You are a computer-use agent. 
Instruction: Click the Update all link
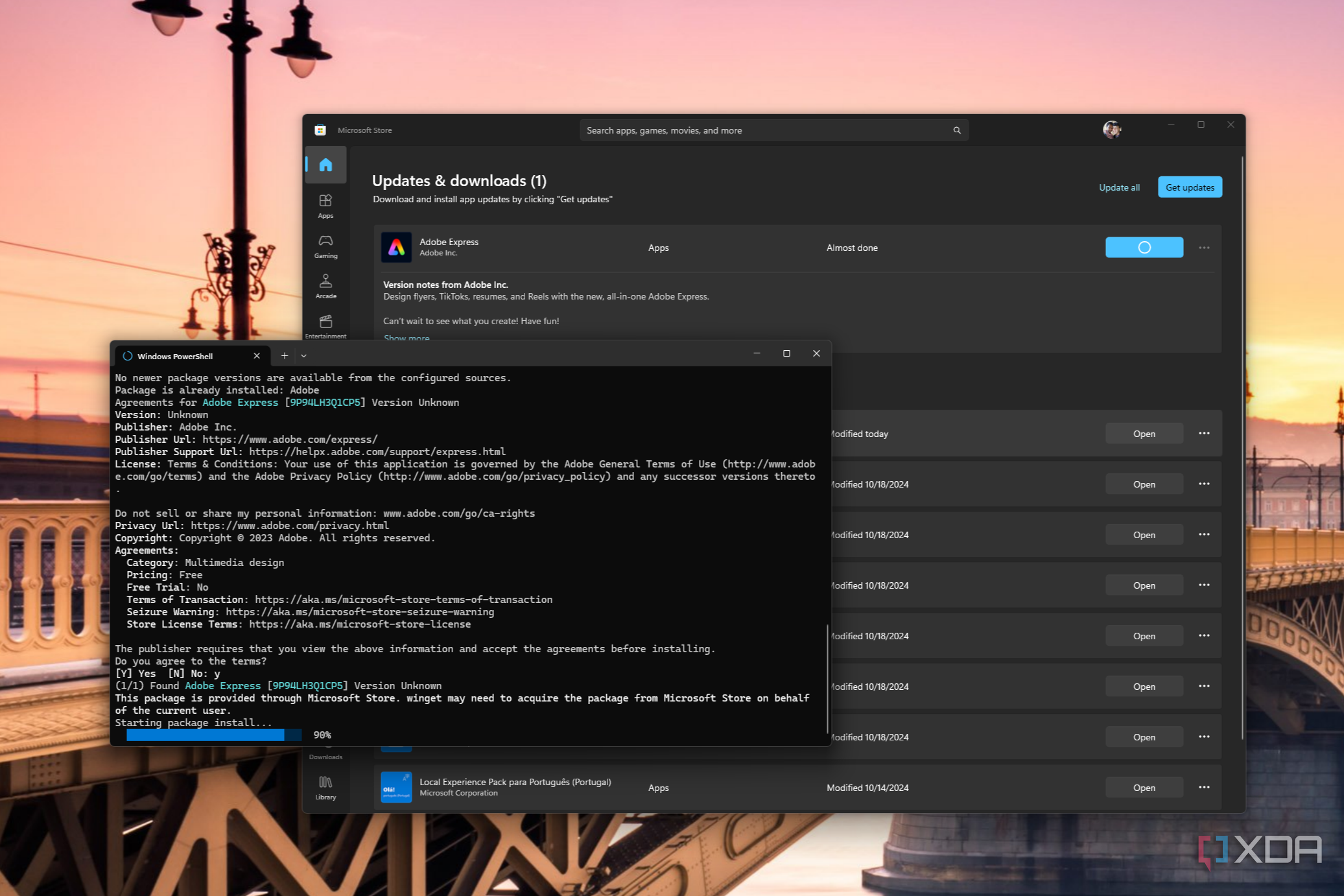pos(1118,187)
